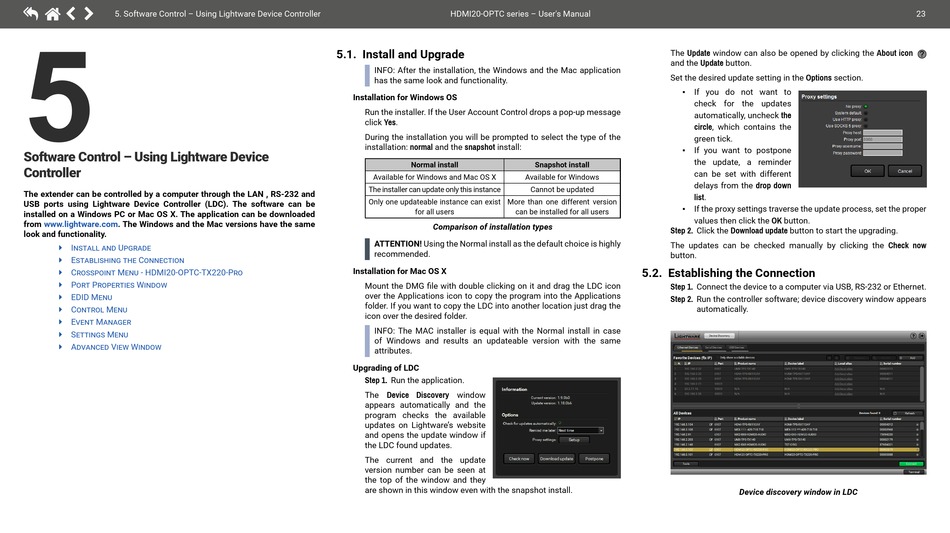Open the Port Properties Window link
Viewport: 950px width, 533px height.
pyautogui.click(x=119, y=285)
